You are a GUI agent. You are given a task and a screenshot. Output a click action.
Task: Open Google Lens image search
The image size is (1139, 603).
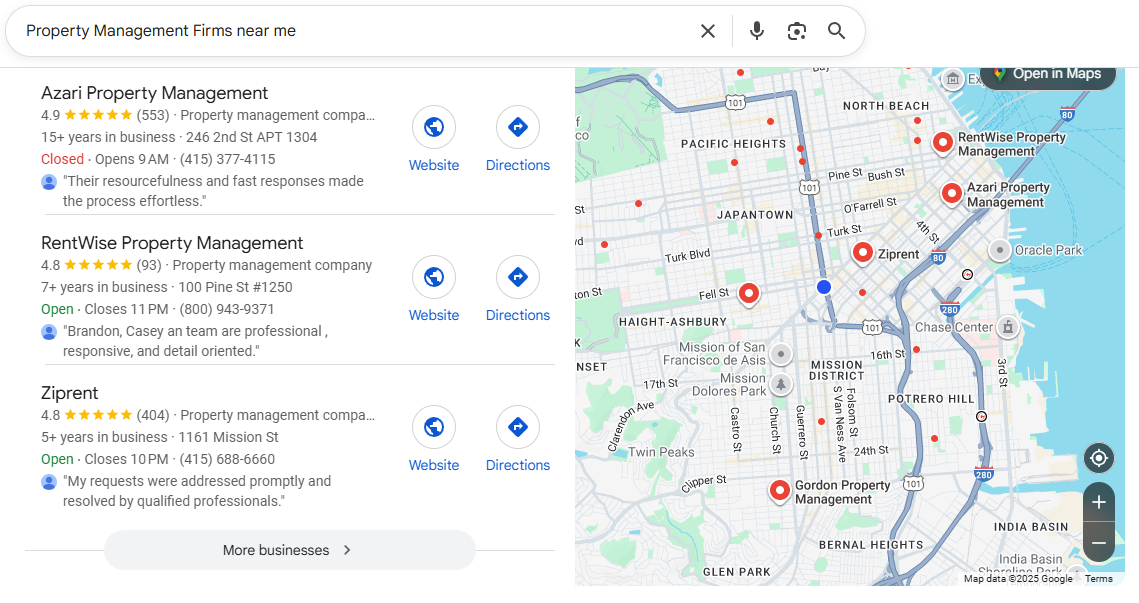click(x=797, y=31)
